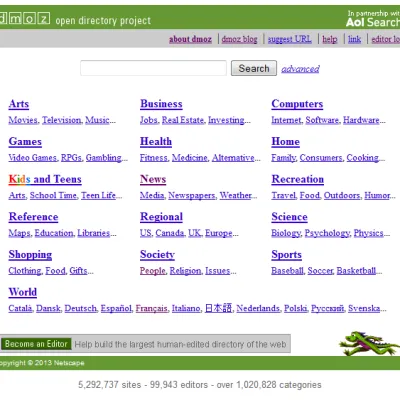The height and width of the screenshot is (400, 400).
Task: Open the Psychology link under Science
Action: pos(327,233)
